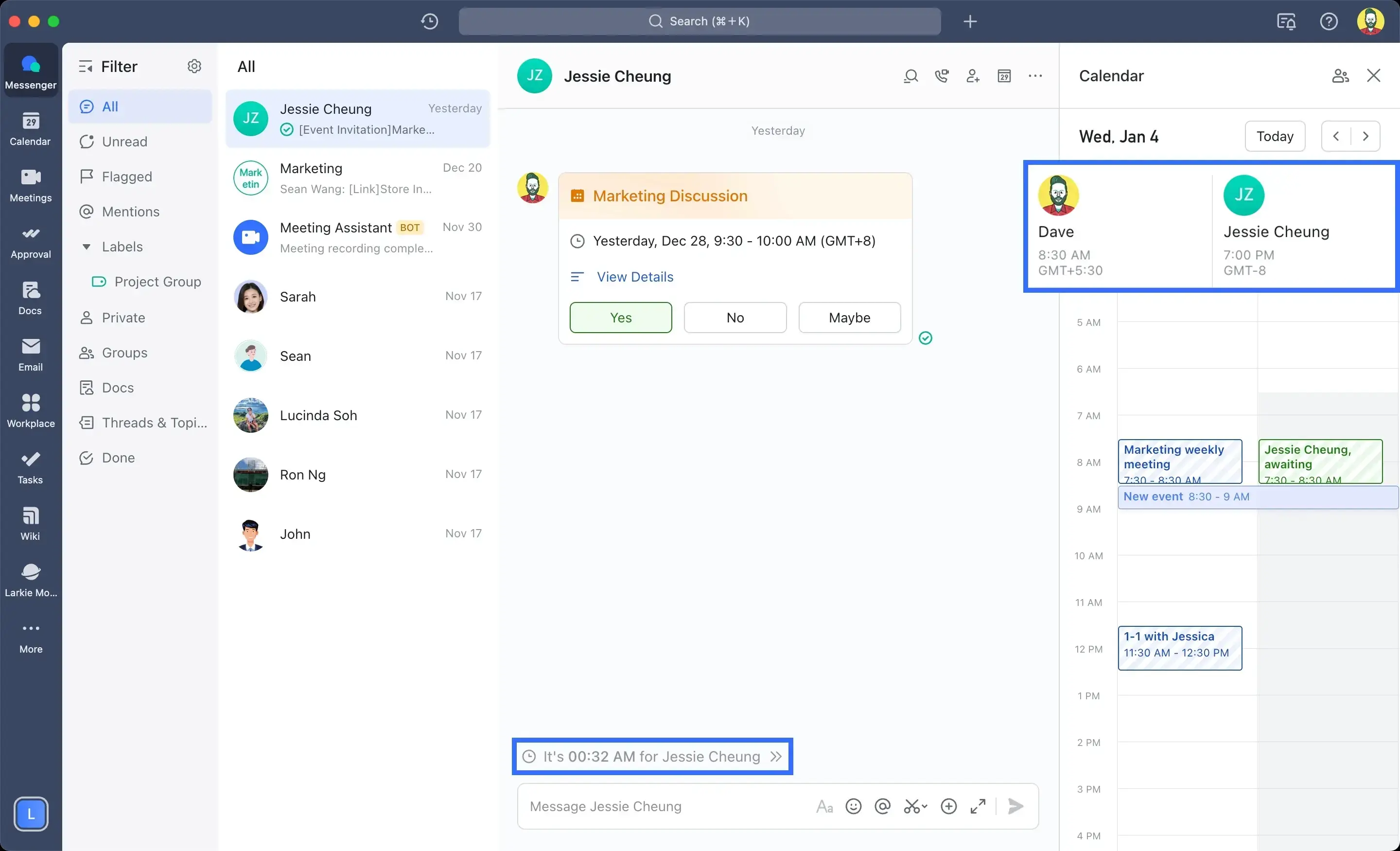Open the emoji picker in the message box

[854, 806]
